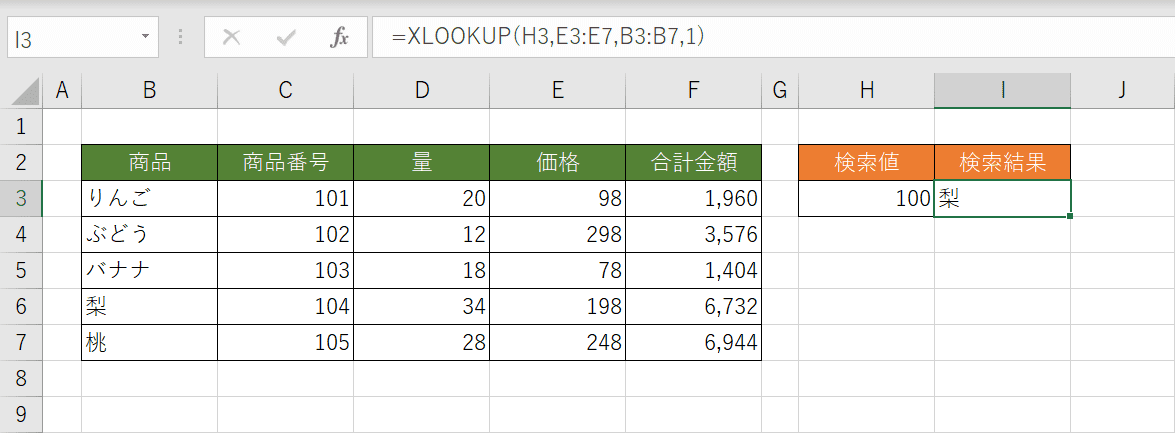Select column G header
The image size is (1175, 433).
coord(780,91)
